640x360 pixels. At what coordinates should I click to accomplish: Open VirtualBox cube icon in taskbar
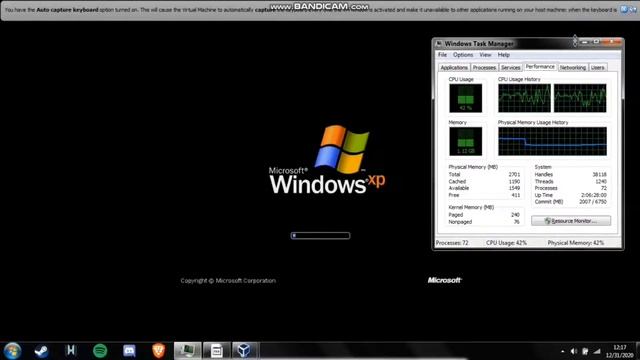[x=244, y=351]
